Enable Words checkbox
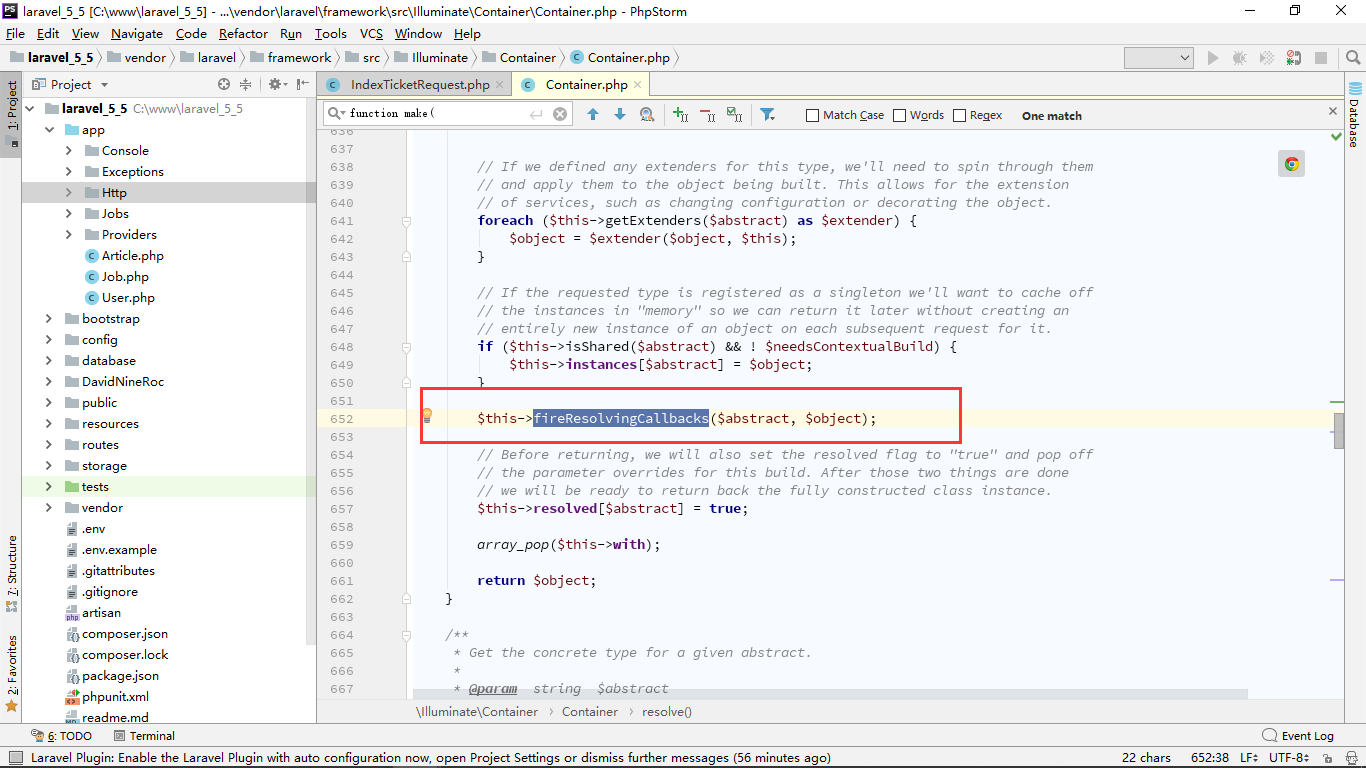Screen dimensions: 1366x768 point(899,115)
